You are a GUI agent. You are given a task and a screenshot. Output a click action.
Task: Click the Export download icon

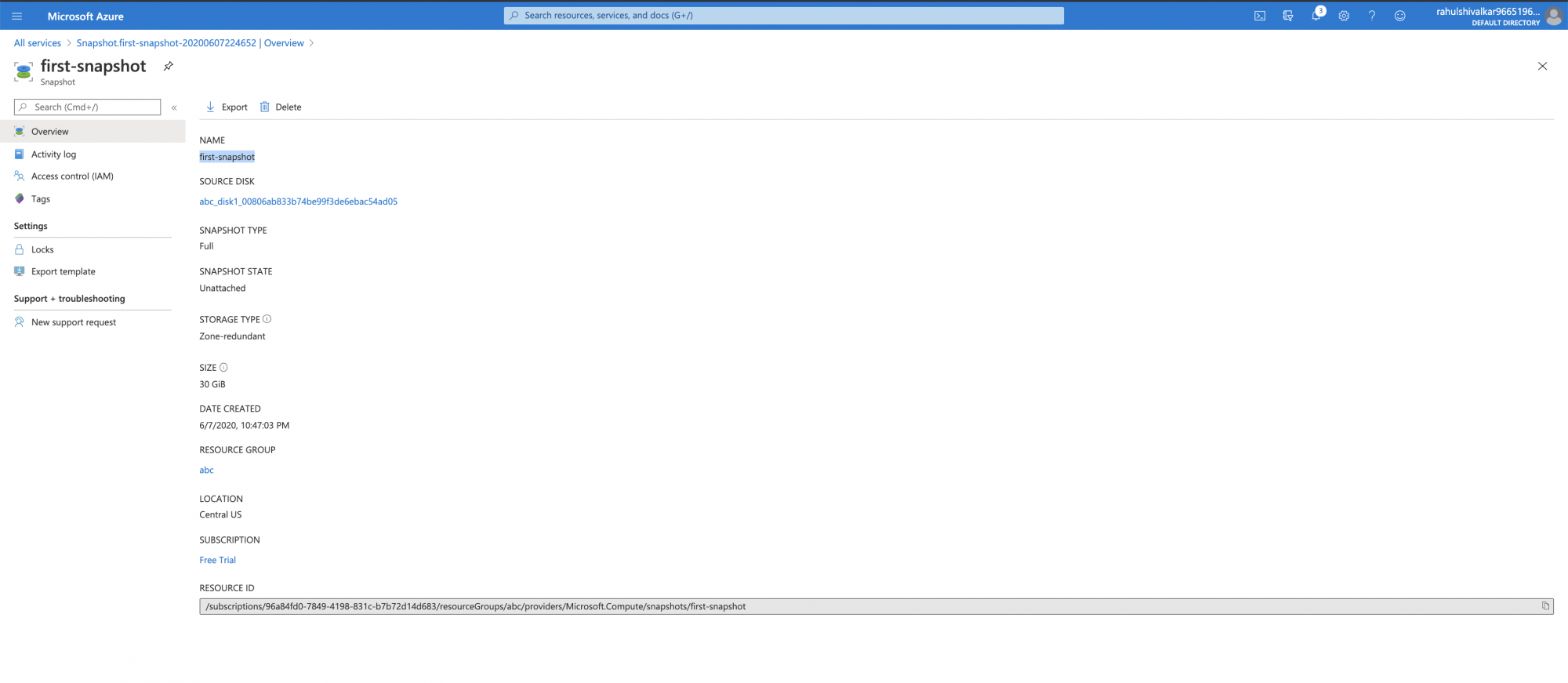pos(210,107)
